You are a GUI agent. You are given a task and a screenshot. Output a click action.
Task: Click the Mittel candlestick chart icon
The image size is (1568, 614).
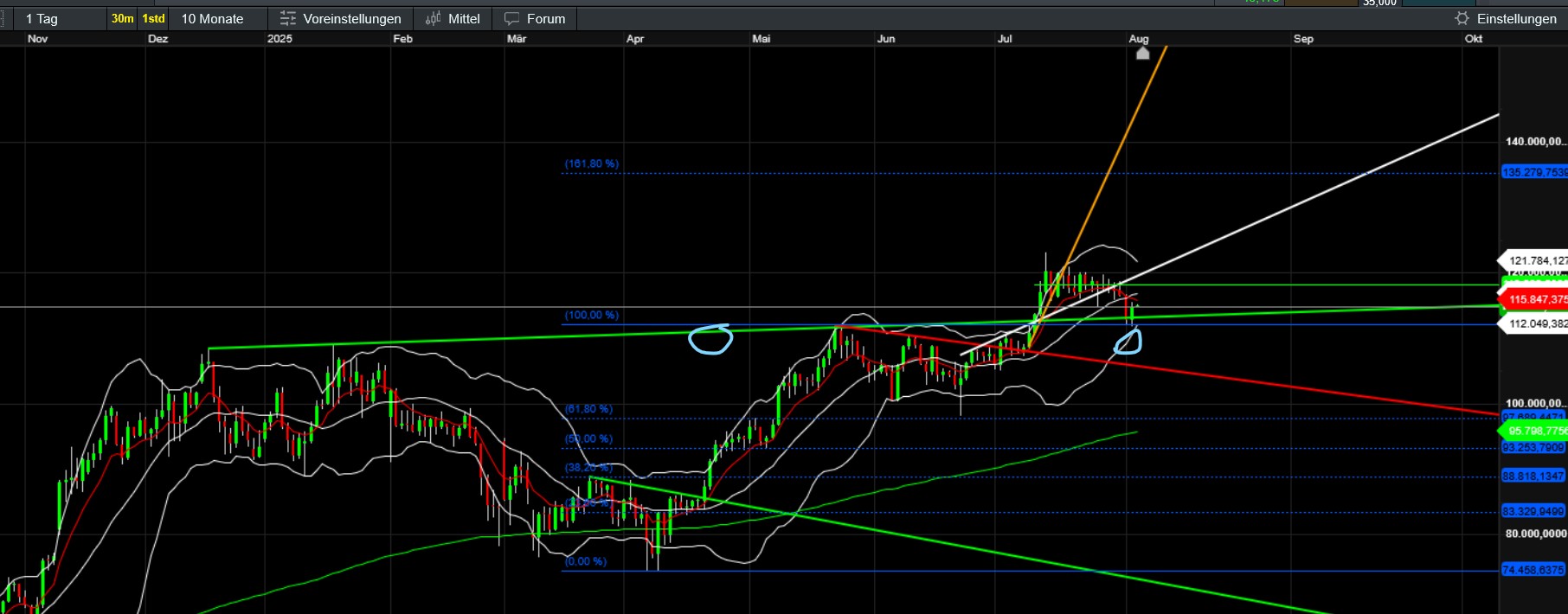[x=434, y=18]
